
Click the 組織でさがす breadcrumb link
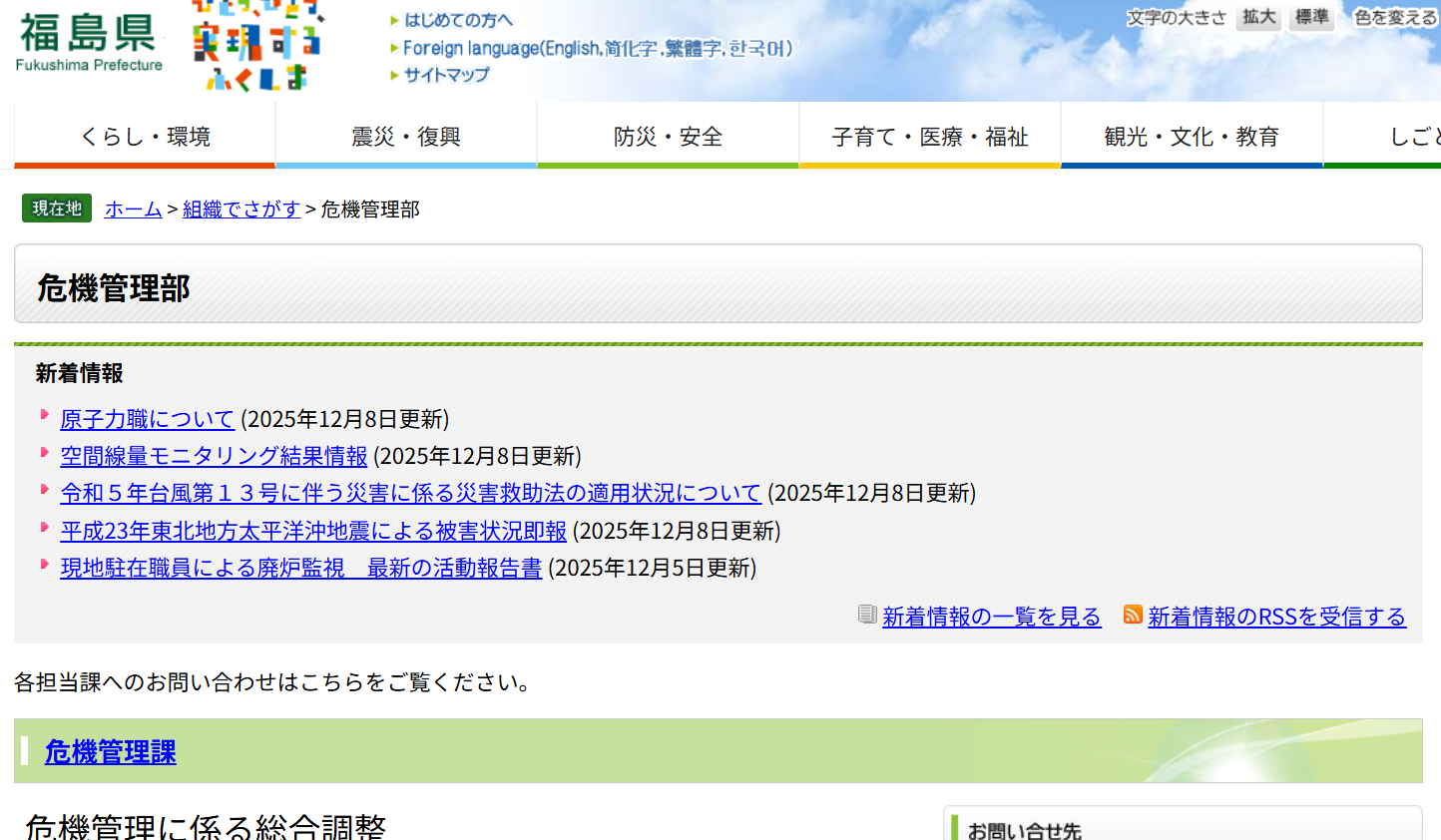click(241, 210)
